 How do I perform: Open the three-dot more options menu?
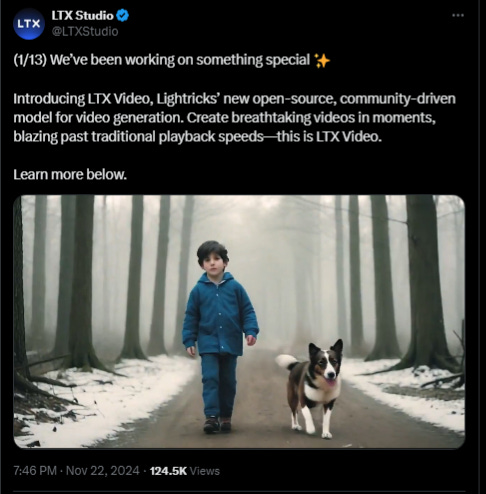[x=458, y=15]
